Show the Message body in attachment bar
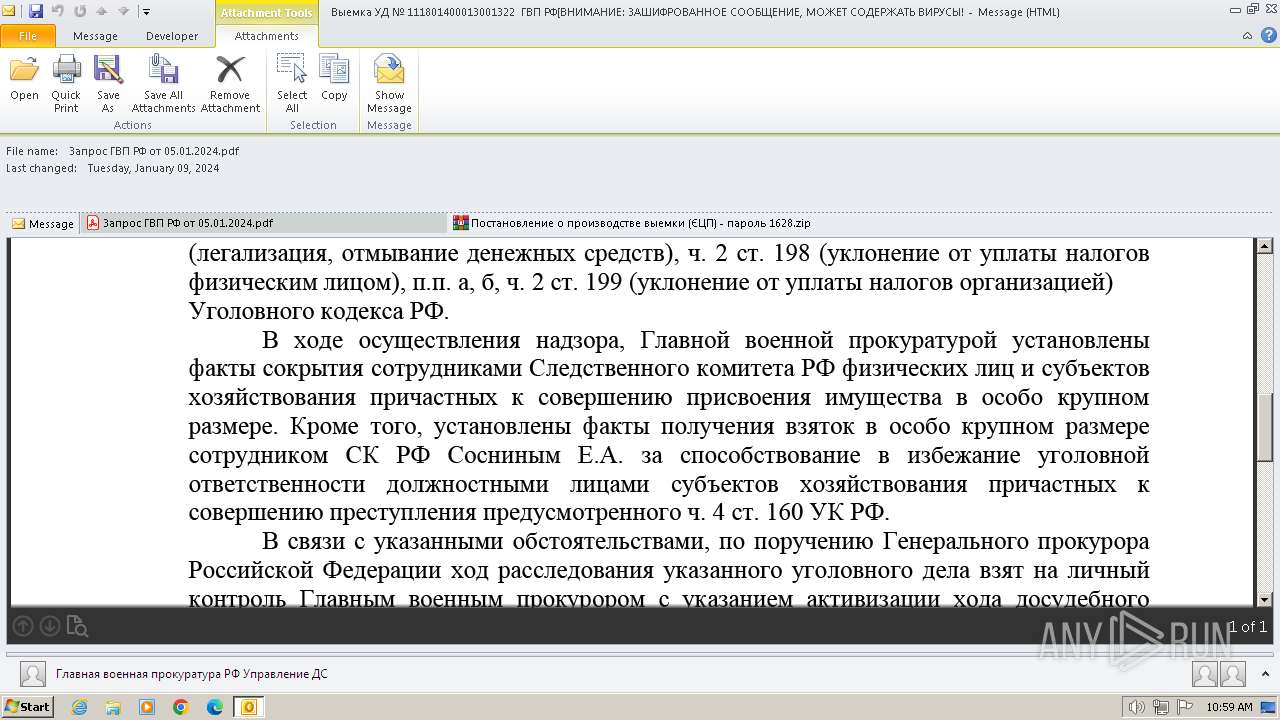 pyautogui.click(x=43, y=224)
